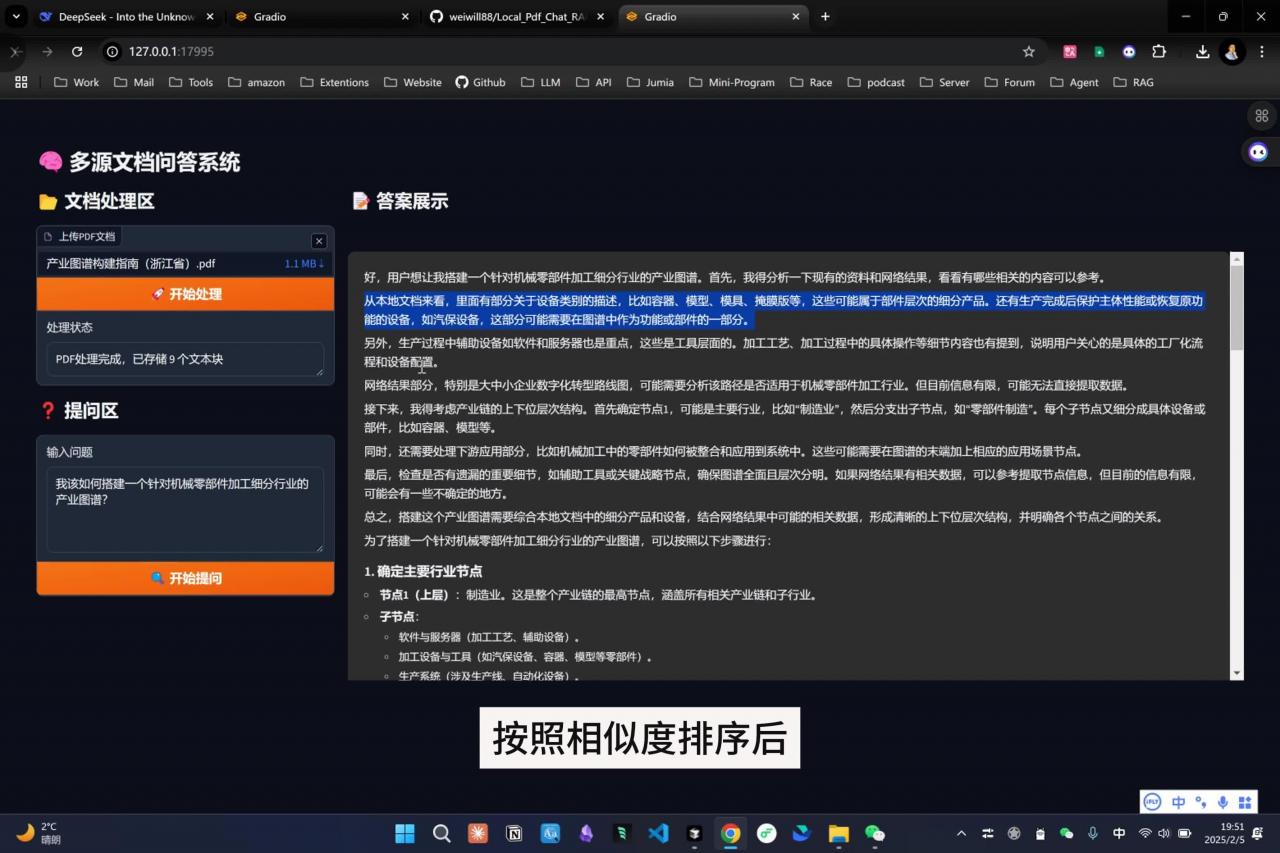The height and width of the screenshot is (853, 1280).
Task: Open the weather widget showing 2°C
Action: coord(40,833)
